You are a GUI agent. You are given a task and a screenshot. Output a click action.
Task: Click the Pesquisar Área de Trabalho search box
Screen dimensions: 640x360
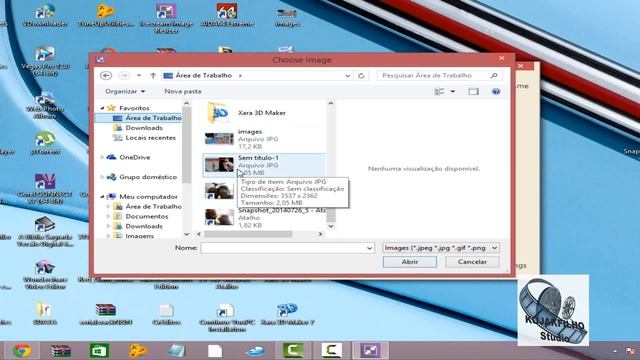coord(439,76)
